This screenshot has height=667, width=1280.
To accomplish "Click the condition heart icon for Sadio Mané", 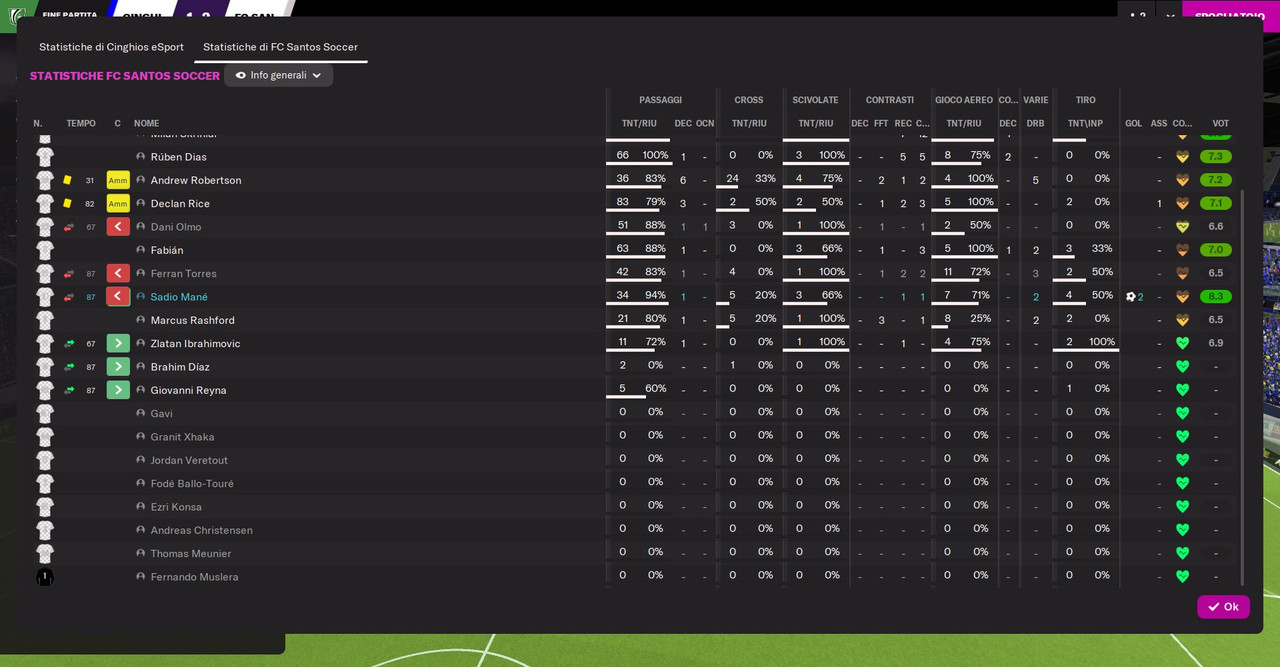I will [x=1183, y=297].
